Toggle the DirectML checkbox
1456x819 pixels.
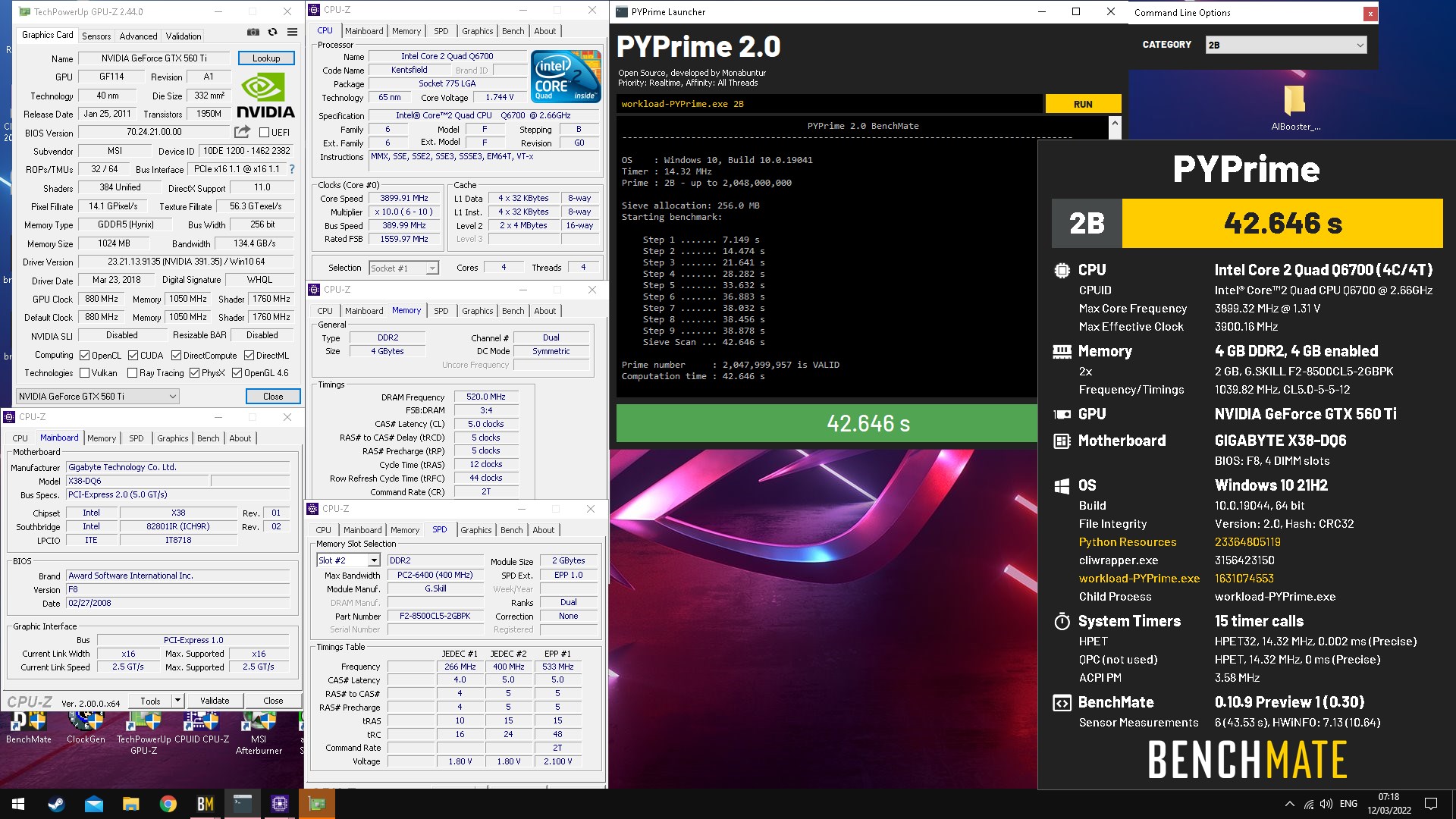[x=249, y=355]
